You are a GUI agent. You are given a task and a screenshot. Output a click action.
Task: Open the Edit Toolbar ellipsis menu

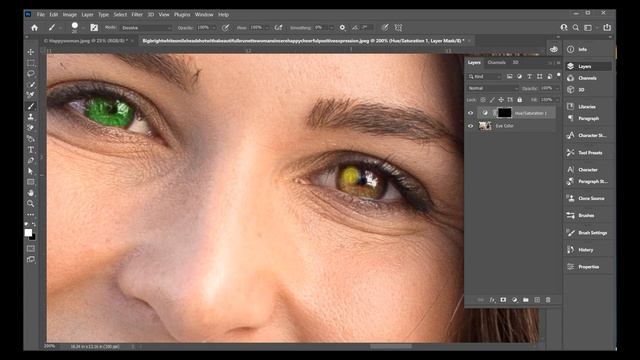31,214
